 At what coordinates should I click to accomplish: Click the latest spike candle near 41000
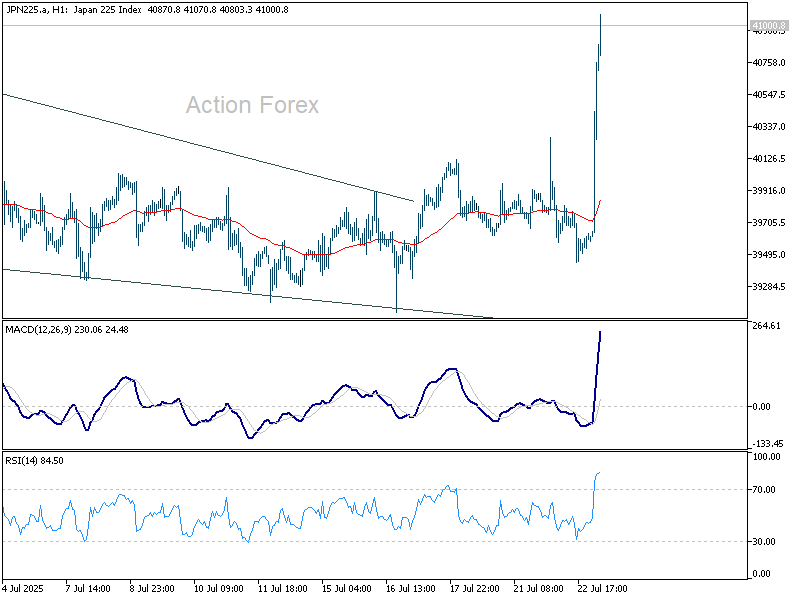(x=601, y=35)
